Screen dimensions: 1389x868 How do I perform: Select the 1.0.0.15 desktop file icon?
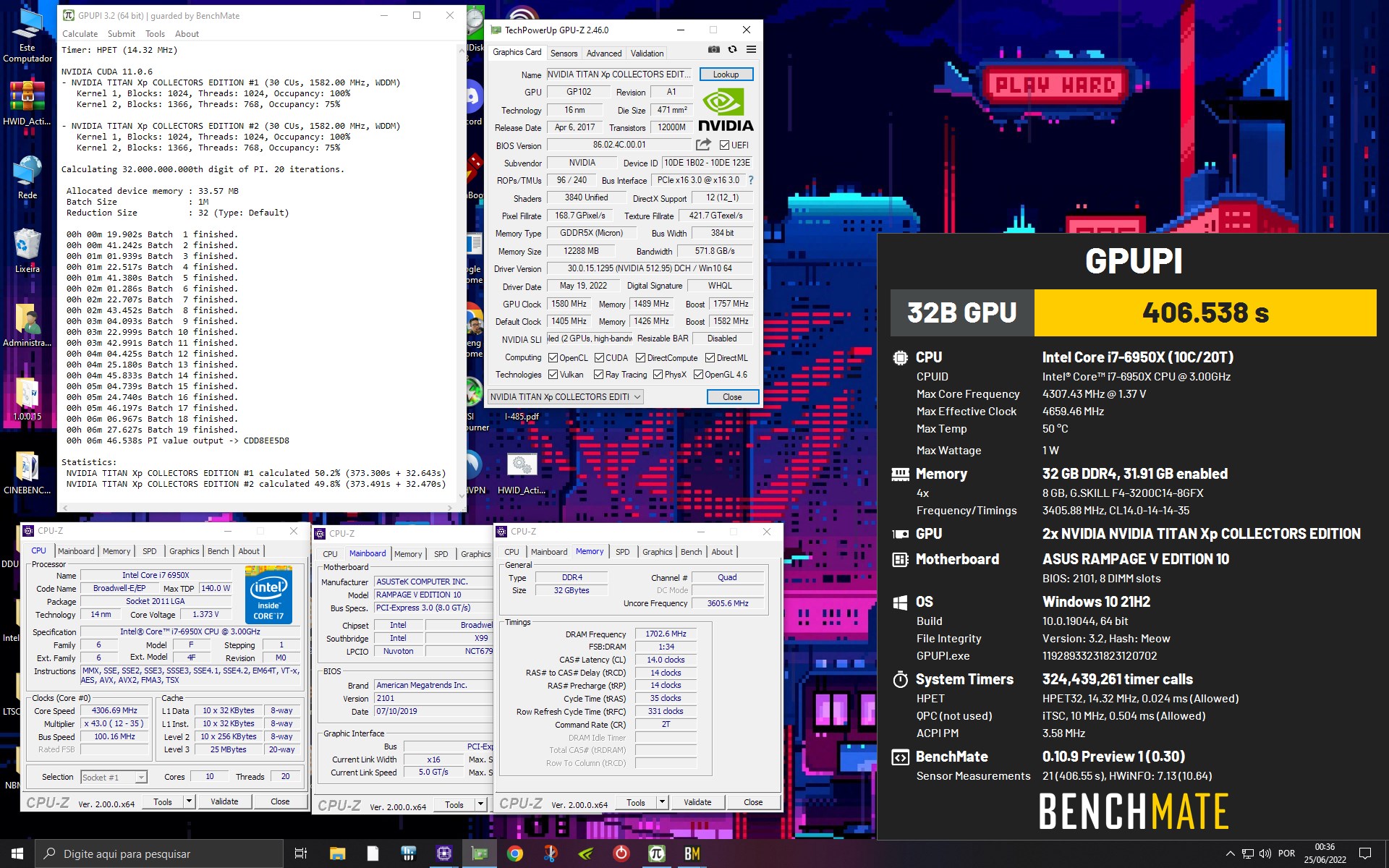[27, 399]
